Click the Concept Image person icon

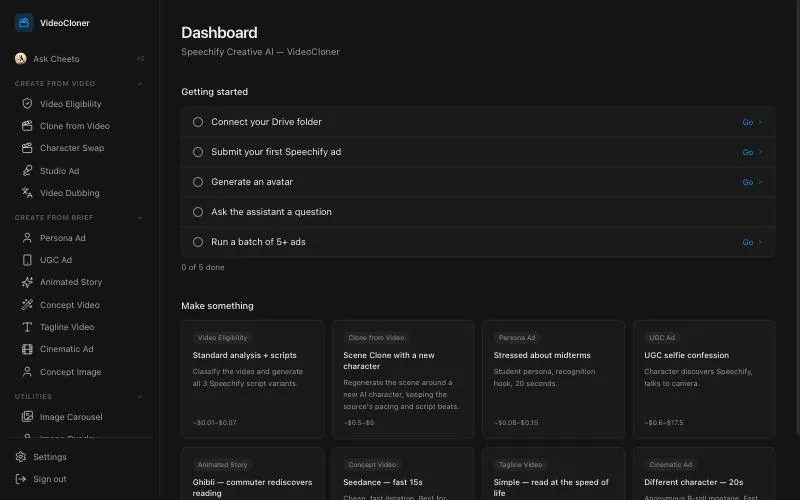27,372
